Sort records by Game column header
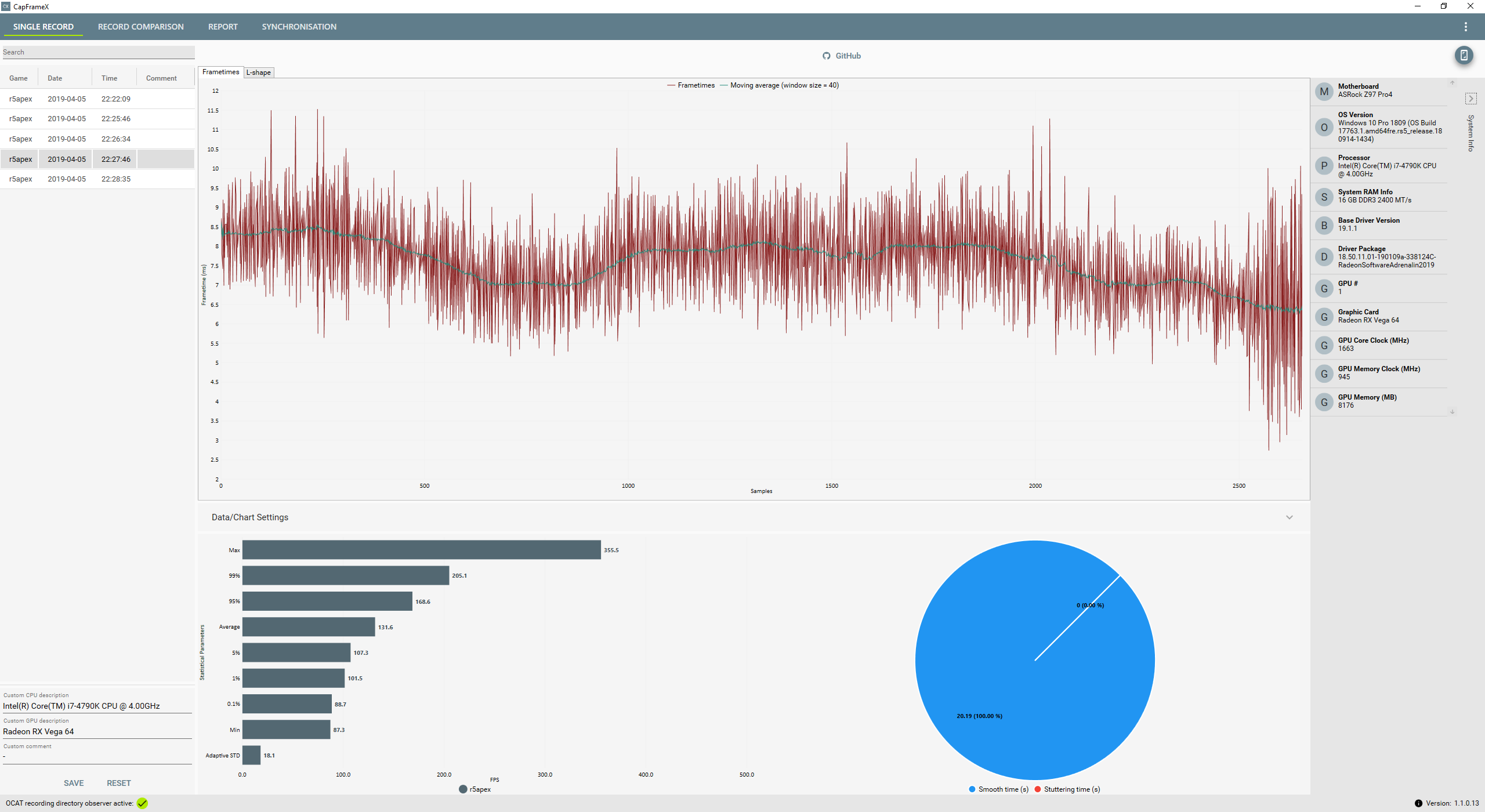The height and width of the screenshot is (812, 1485). coord(19,78)
